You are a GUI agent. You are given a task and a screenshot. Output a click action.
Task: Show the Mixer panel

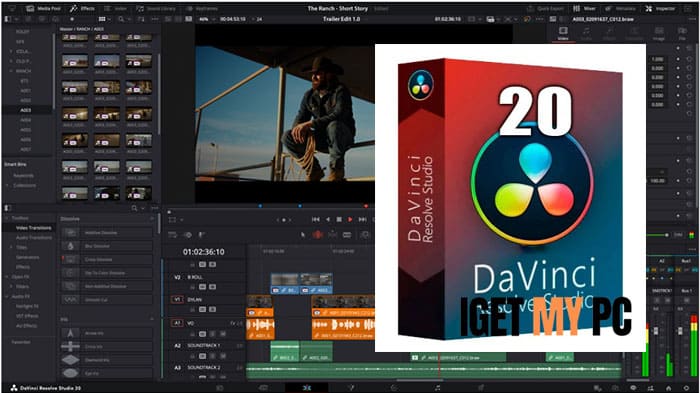click(584, 8)
